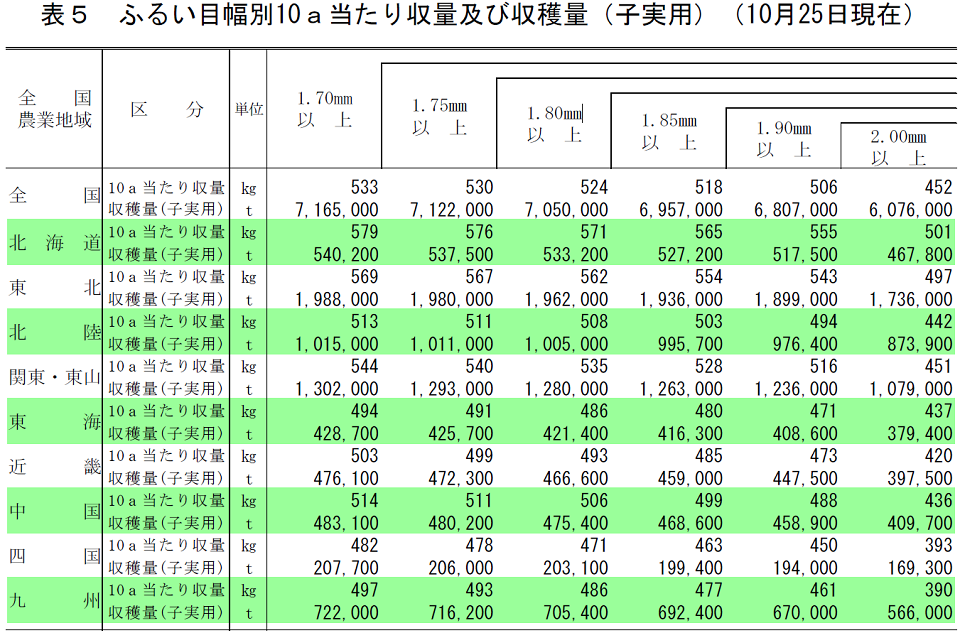Click the column header 1.85mm 以上
Image resolution: width=960 pixels, height=633 pixels.
669,132
